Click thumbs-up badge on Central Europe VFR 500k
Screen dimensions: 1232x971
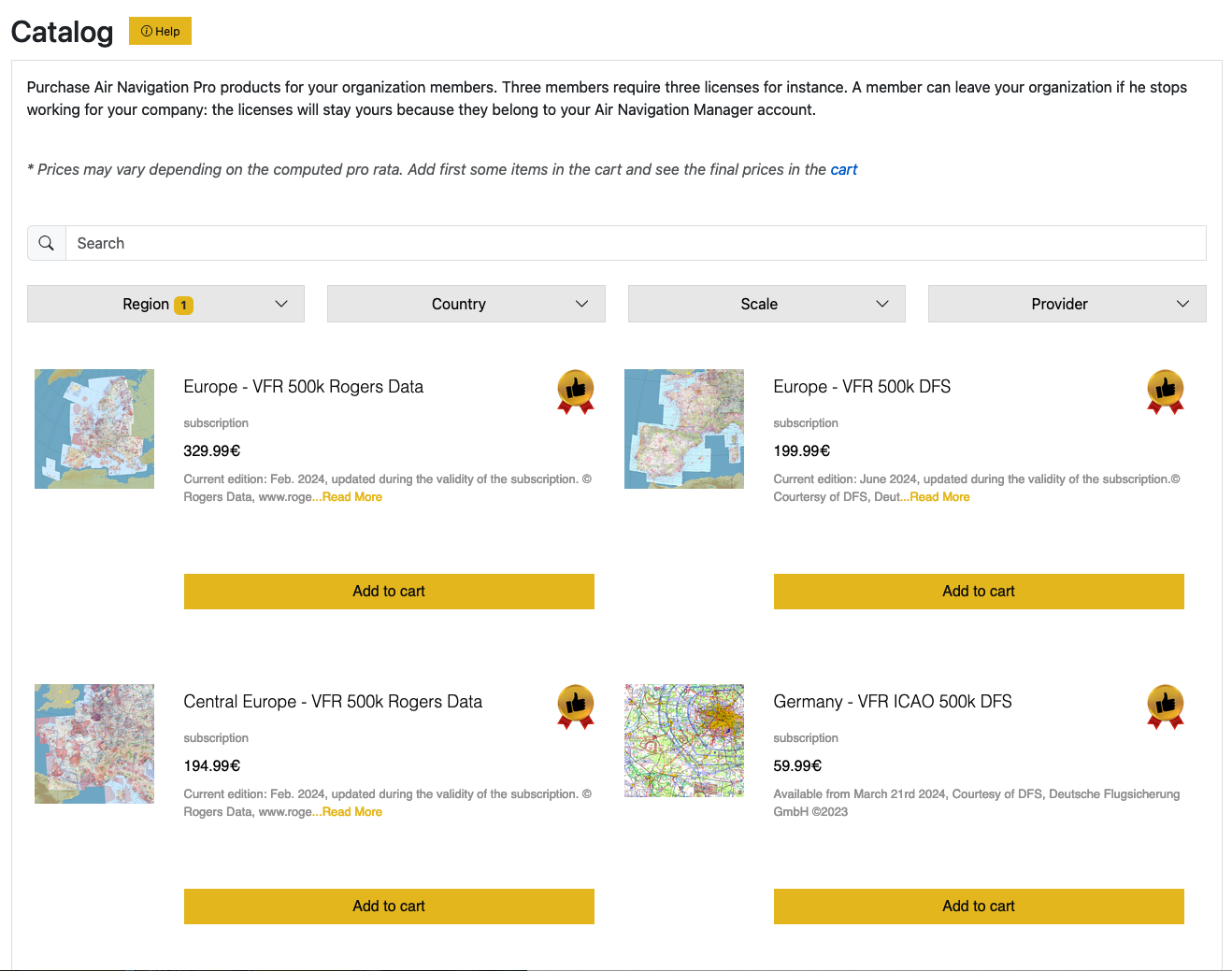[576, 707]
